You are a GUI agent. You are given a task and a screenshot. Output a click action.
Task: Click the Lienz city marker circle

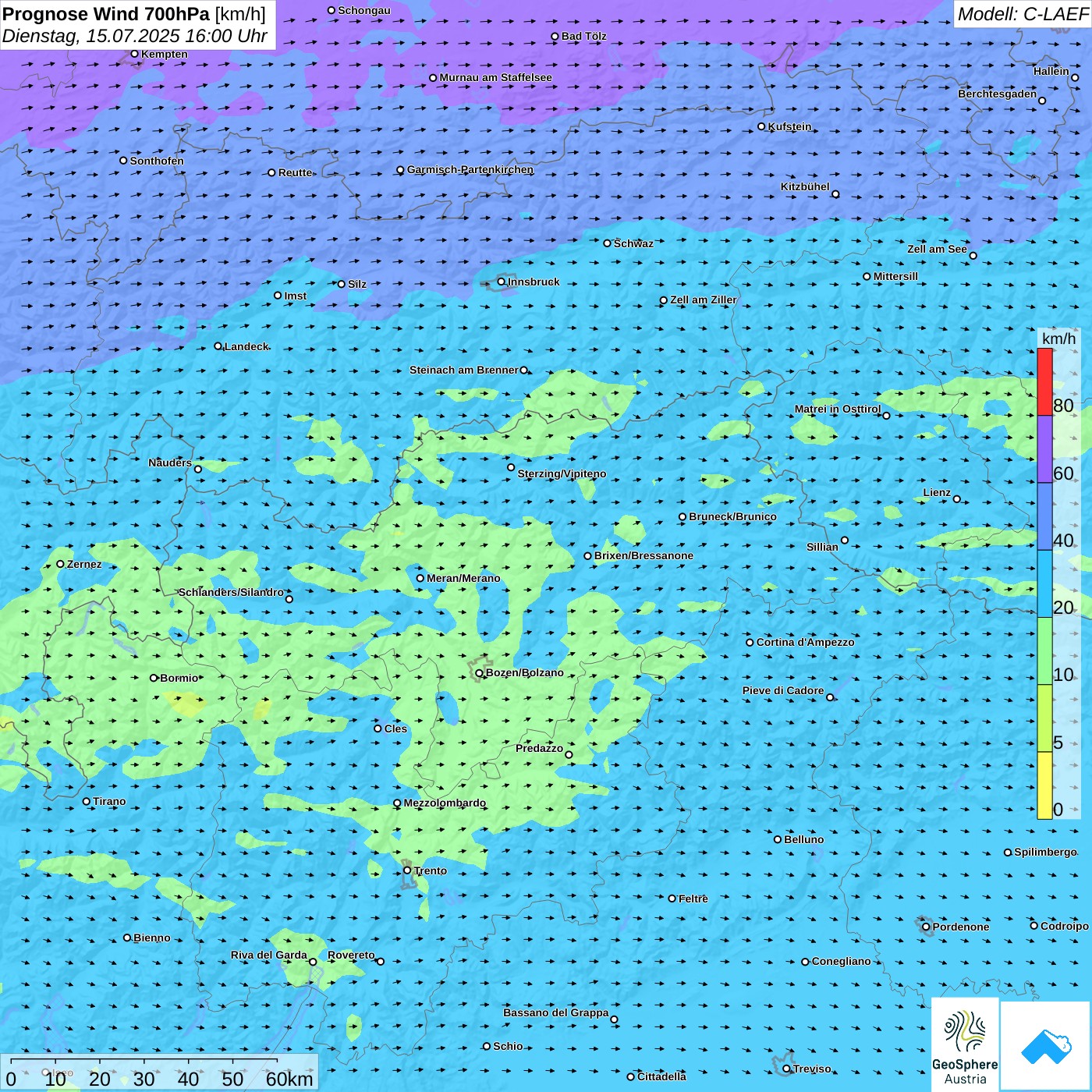[957, 499]
